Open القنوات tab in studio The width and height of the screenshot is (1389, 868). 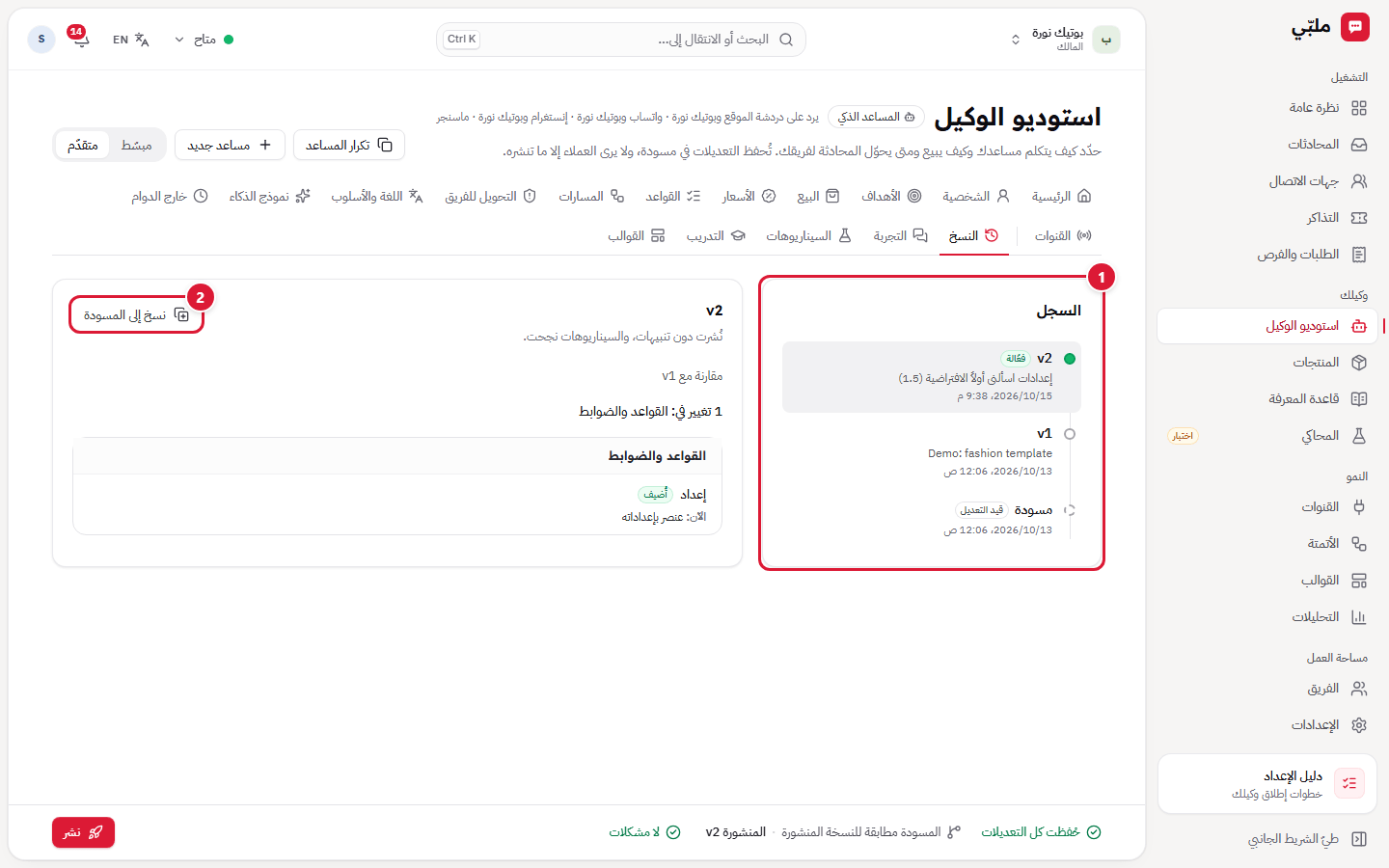(1063, 235)
